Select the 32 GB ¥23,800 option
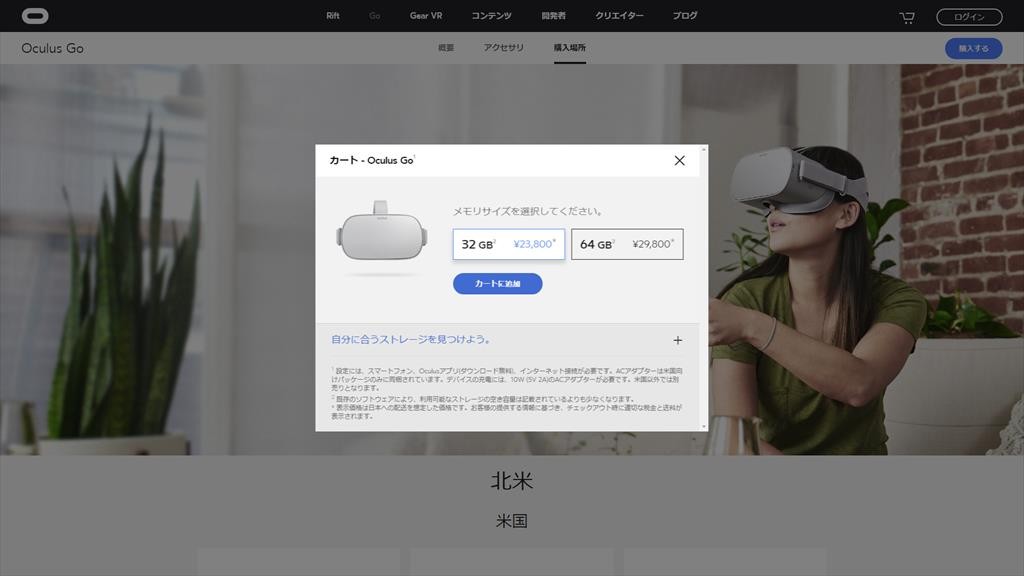Screen dimensions: 1024x576 coord(509,244)
